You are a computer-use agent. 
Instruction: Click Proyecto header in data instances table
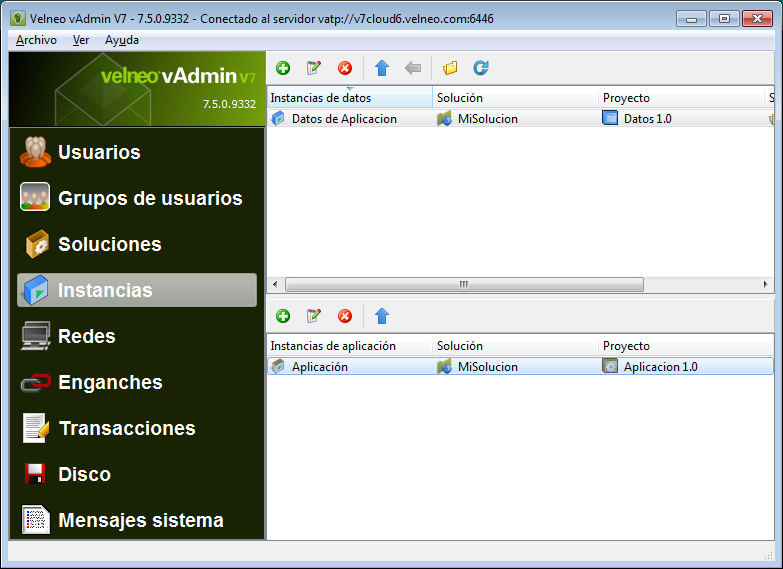point(681,97)
